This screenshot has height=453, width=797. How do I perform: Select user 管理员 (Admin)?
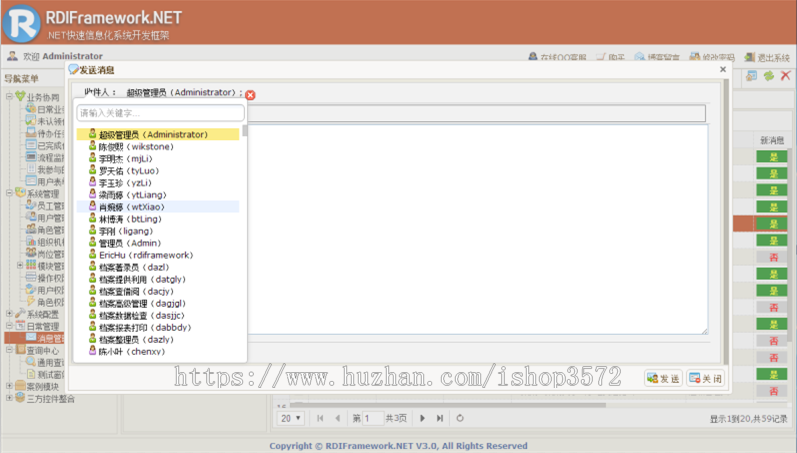pos(158,243)
